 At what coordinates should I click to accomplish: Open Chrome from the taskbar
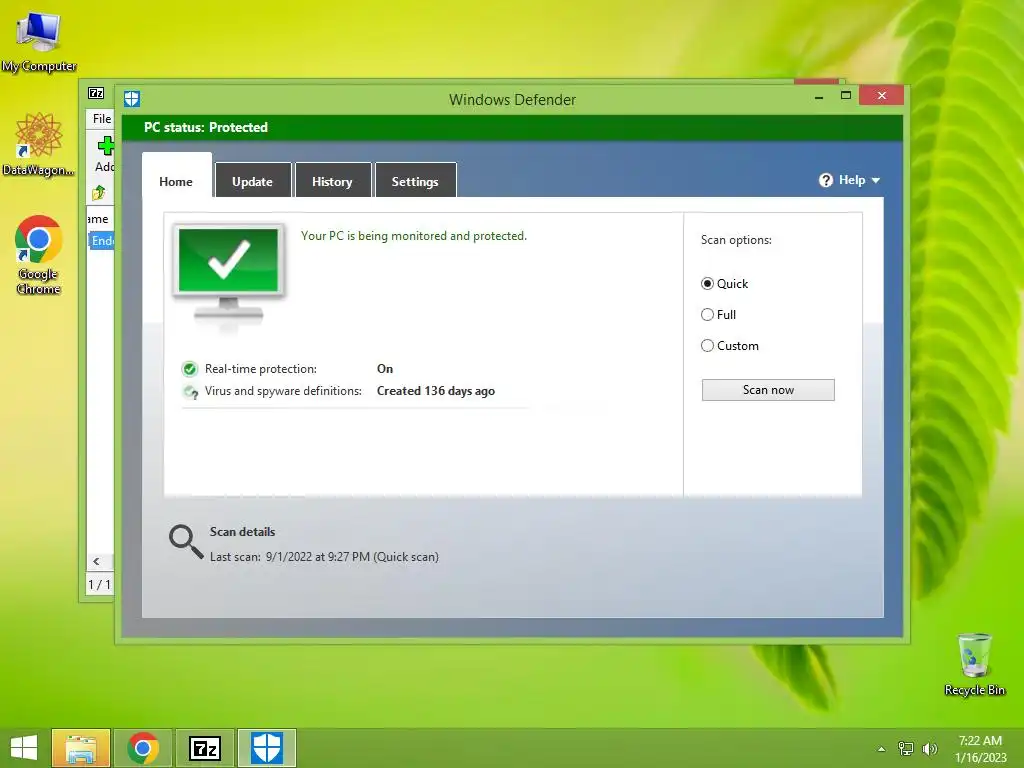pos(143,748)
